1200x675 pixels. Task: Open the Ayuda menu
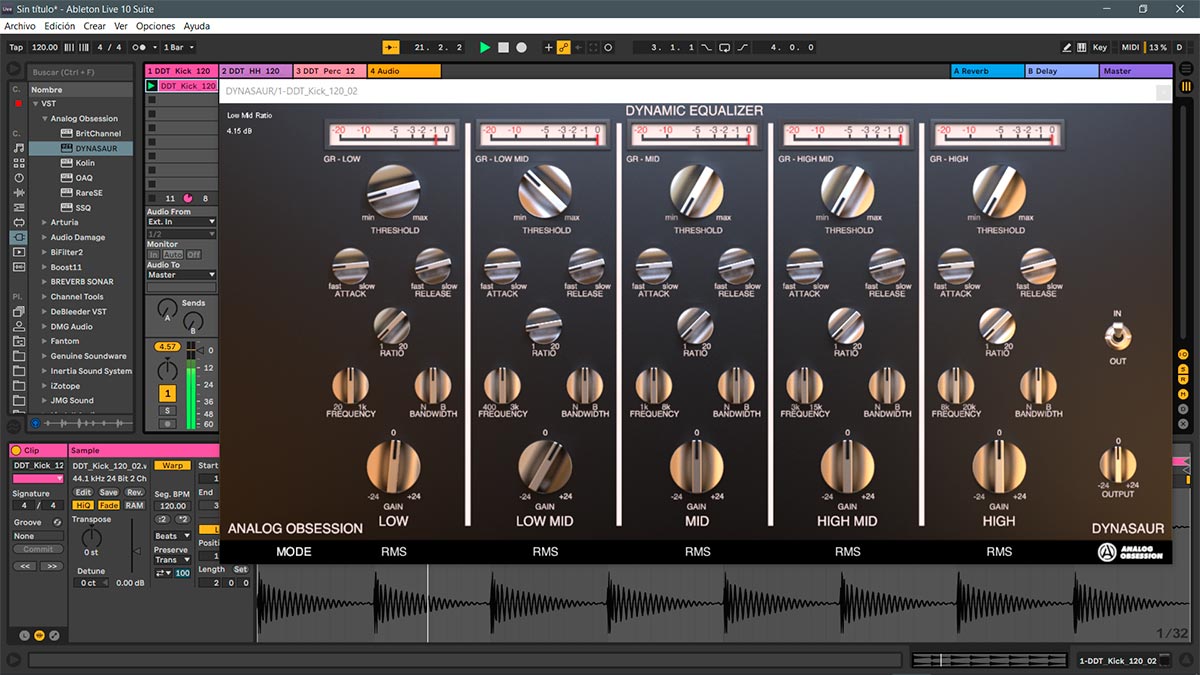click(x=197, y=26)
